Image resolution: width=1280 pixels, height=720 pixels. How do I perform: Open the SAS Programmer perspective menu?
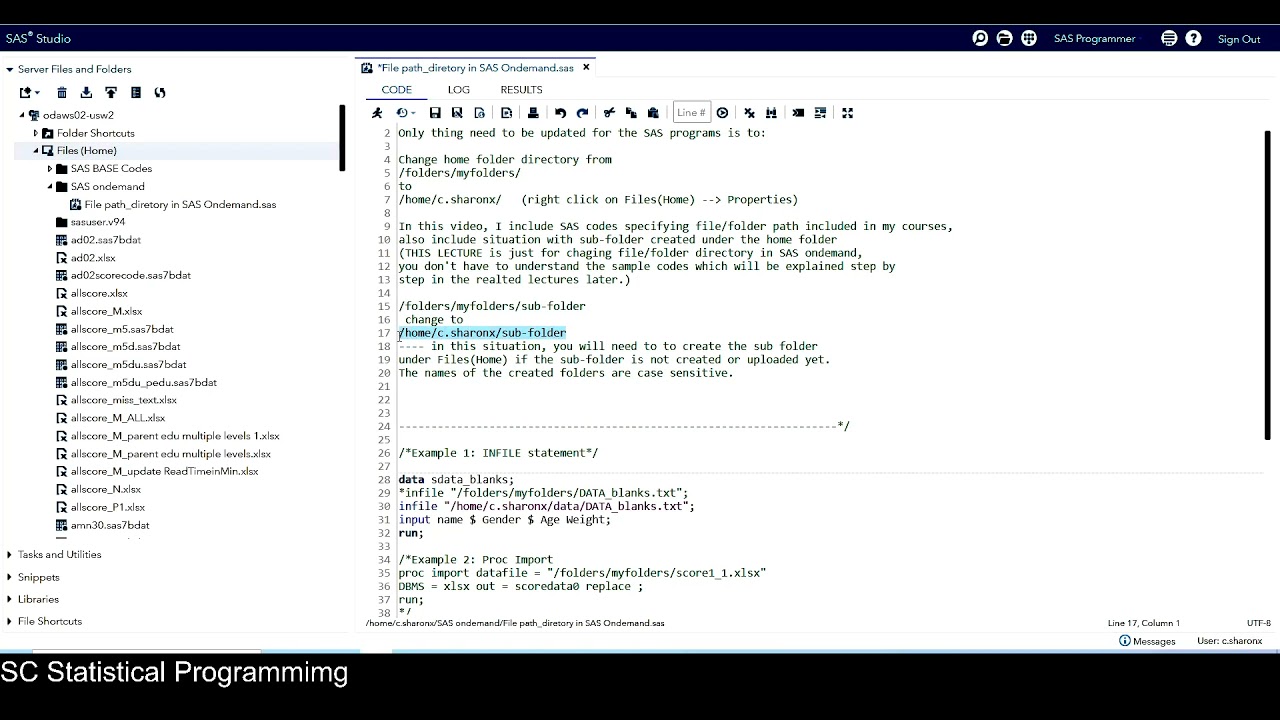click(x=1094, y=39)
